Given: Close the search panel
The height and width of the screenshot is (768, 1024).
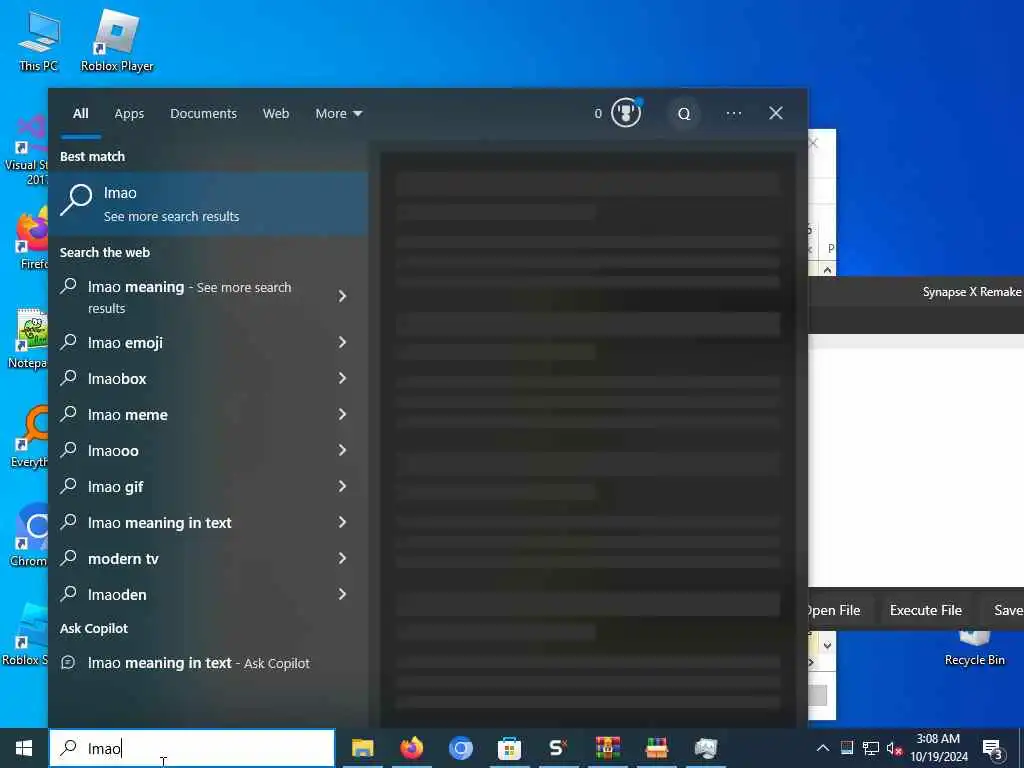Looking at the screenshot, I should 776,114.
